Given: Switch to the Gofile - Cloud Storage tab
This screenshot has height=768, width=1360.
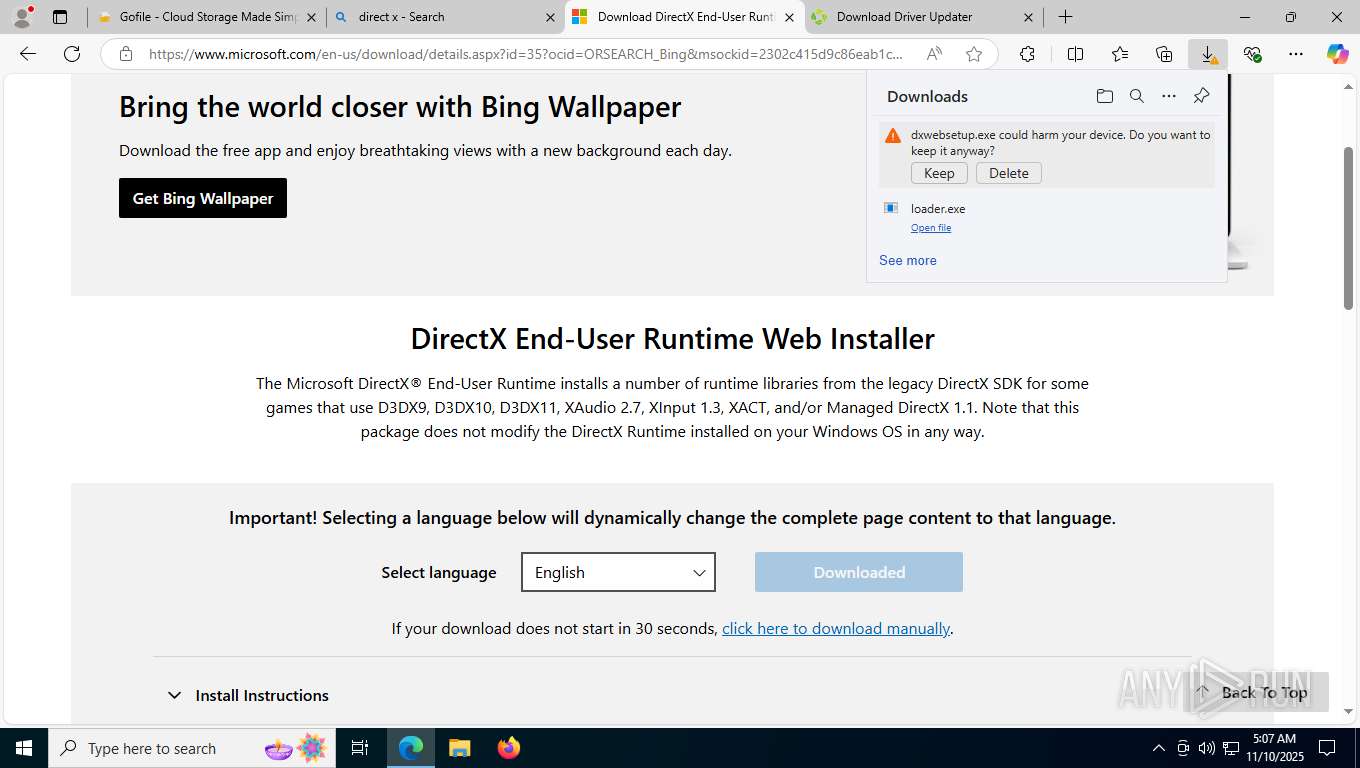Looking at the screenshot, I should coord(207,17).
